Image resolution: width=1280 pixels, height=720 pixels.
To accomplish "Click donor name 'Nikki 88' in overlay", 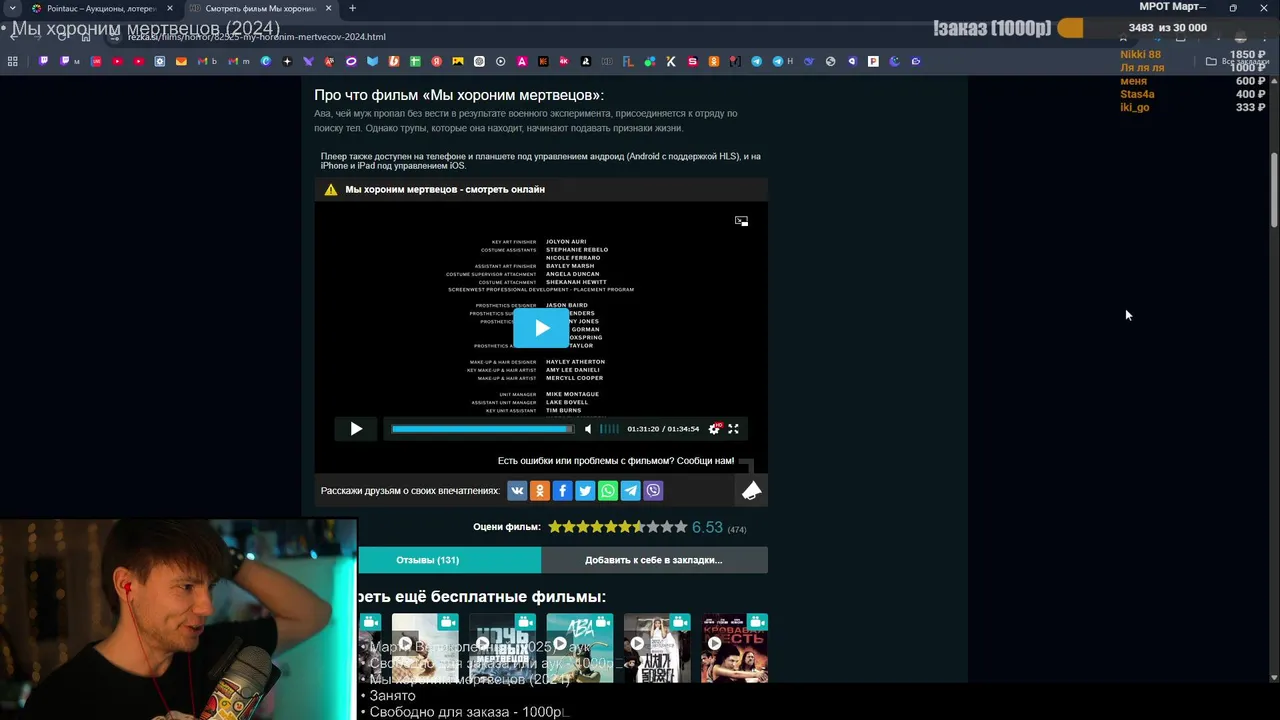I will (1140, 55).
